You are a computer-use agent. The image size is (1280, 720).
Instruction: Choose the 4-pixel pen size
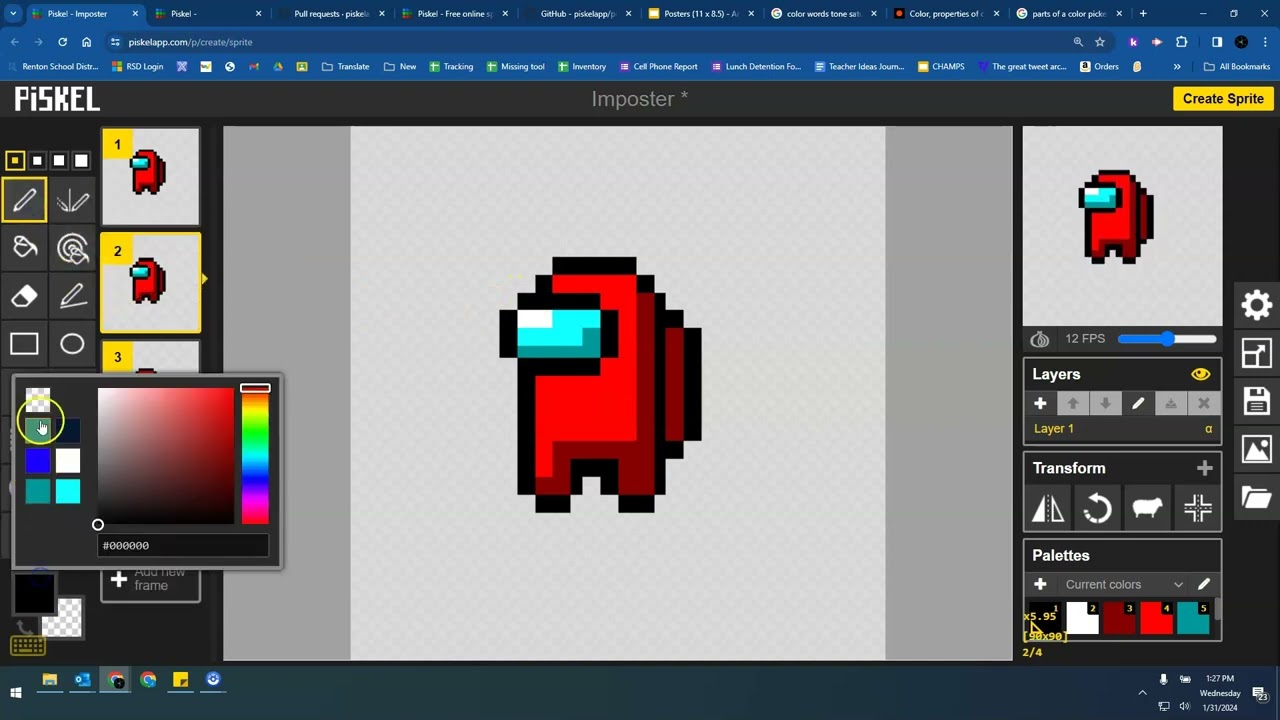click(x=81, y=160)
